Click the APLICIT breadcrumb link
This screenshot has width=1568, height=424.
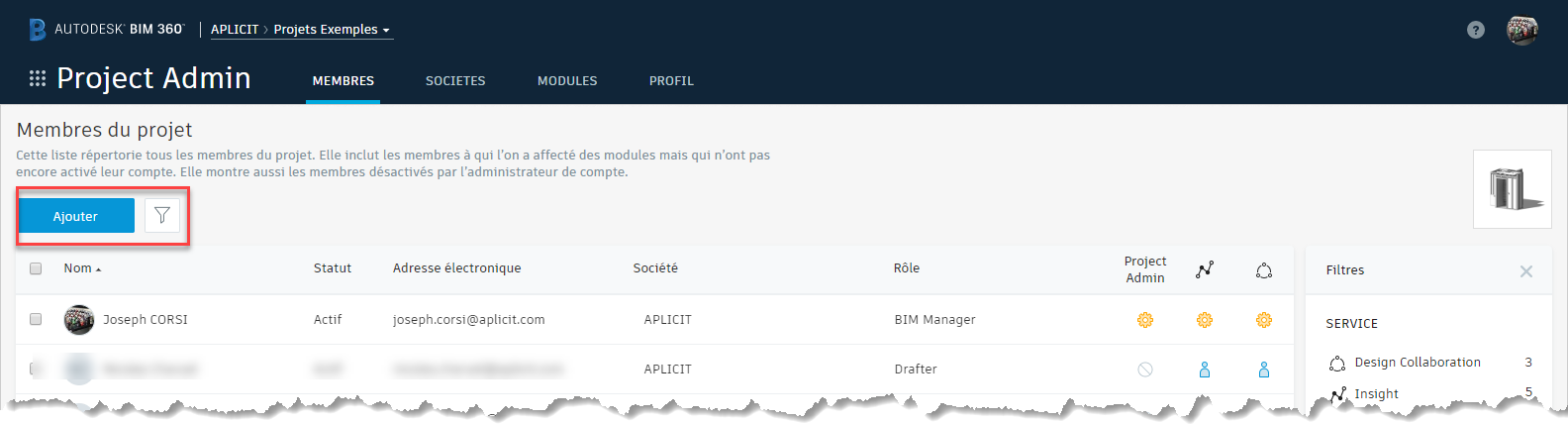(235, 30)
